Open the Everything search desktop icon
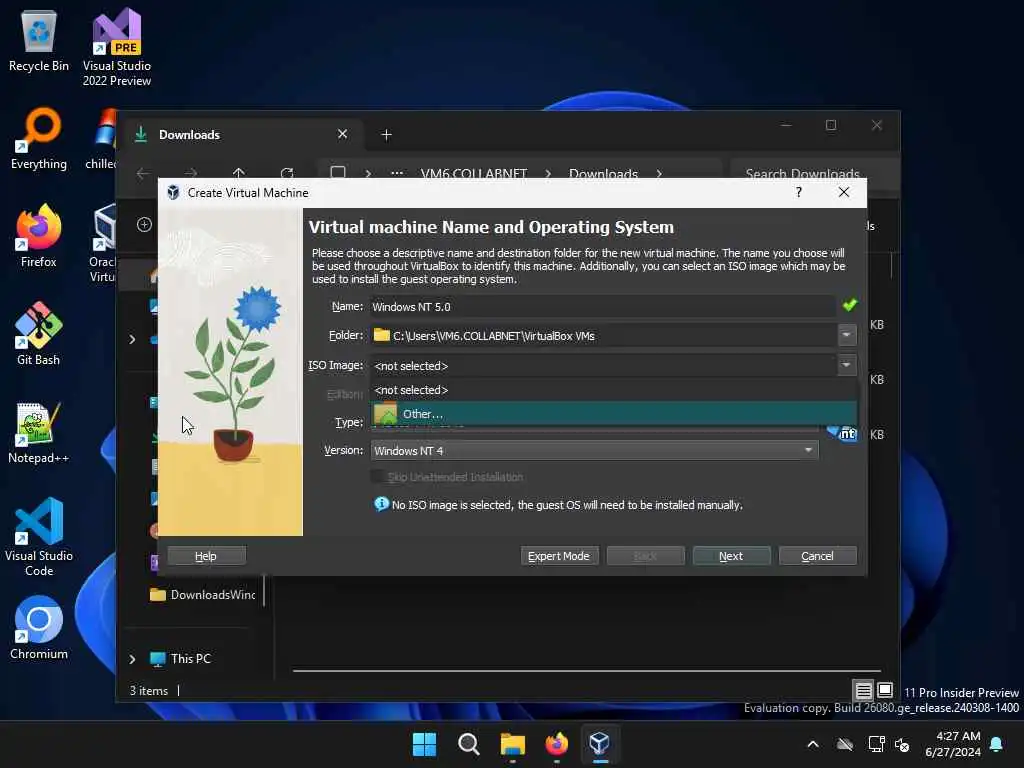The height and width of the screenshot is (768, 1024). (39, 139)
